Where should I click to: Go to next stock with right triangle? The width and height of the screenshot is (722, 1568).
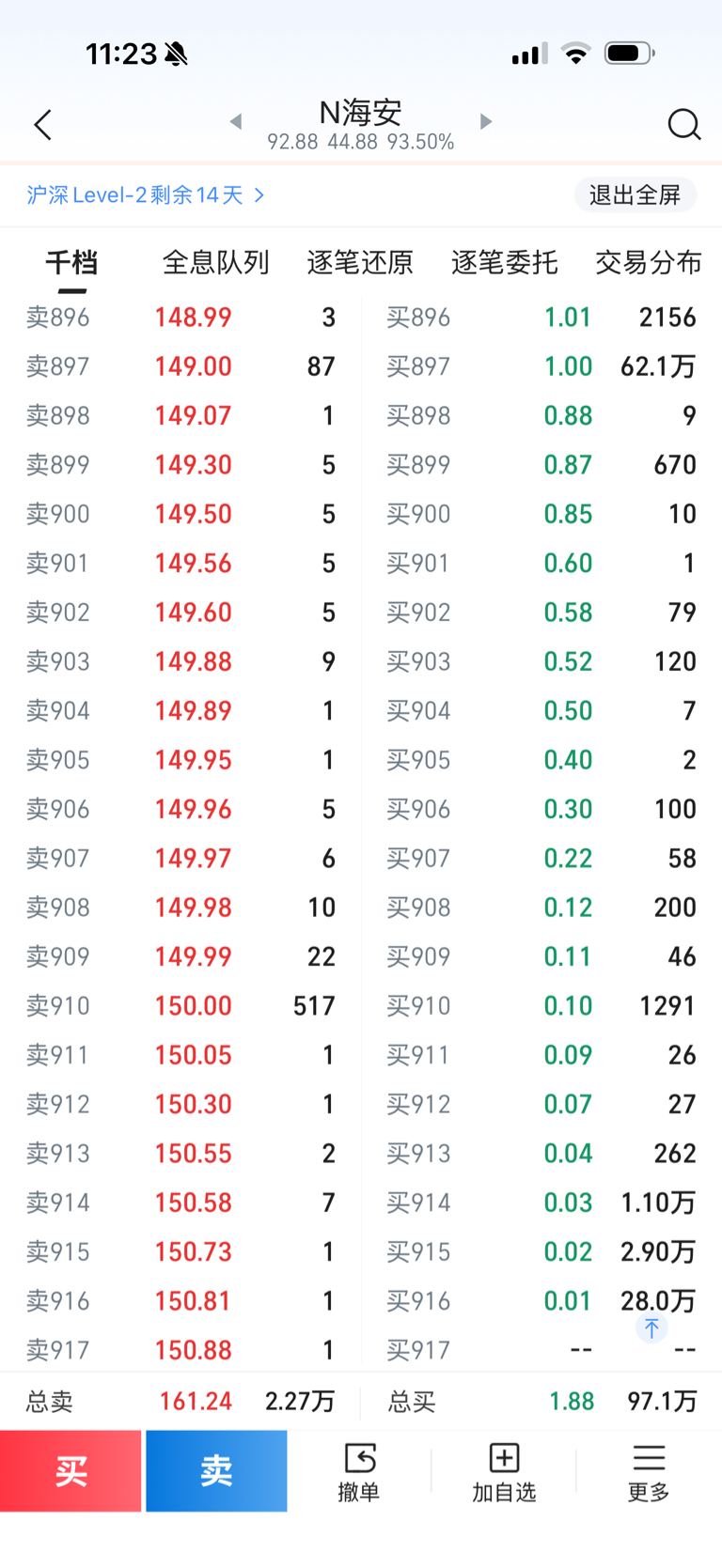(485, 121)
